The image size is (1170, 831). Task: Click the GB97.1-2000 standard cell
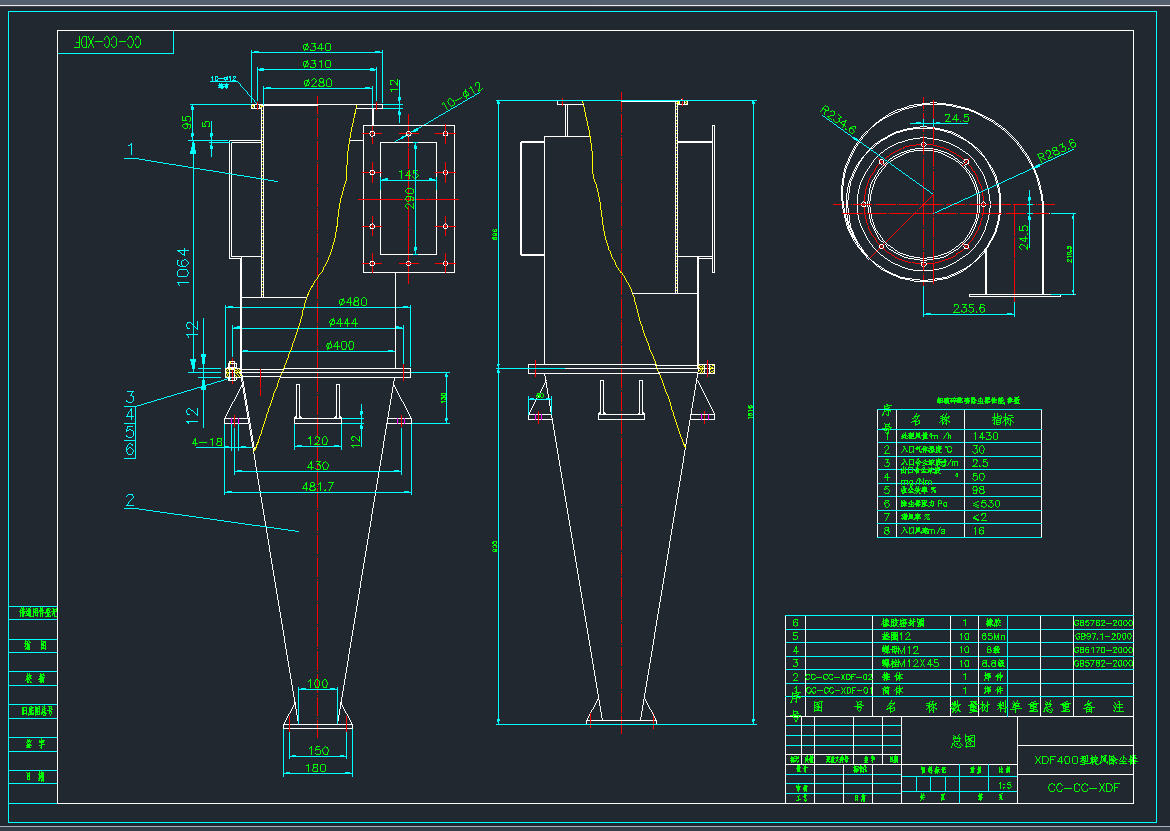1103,636
